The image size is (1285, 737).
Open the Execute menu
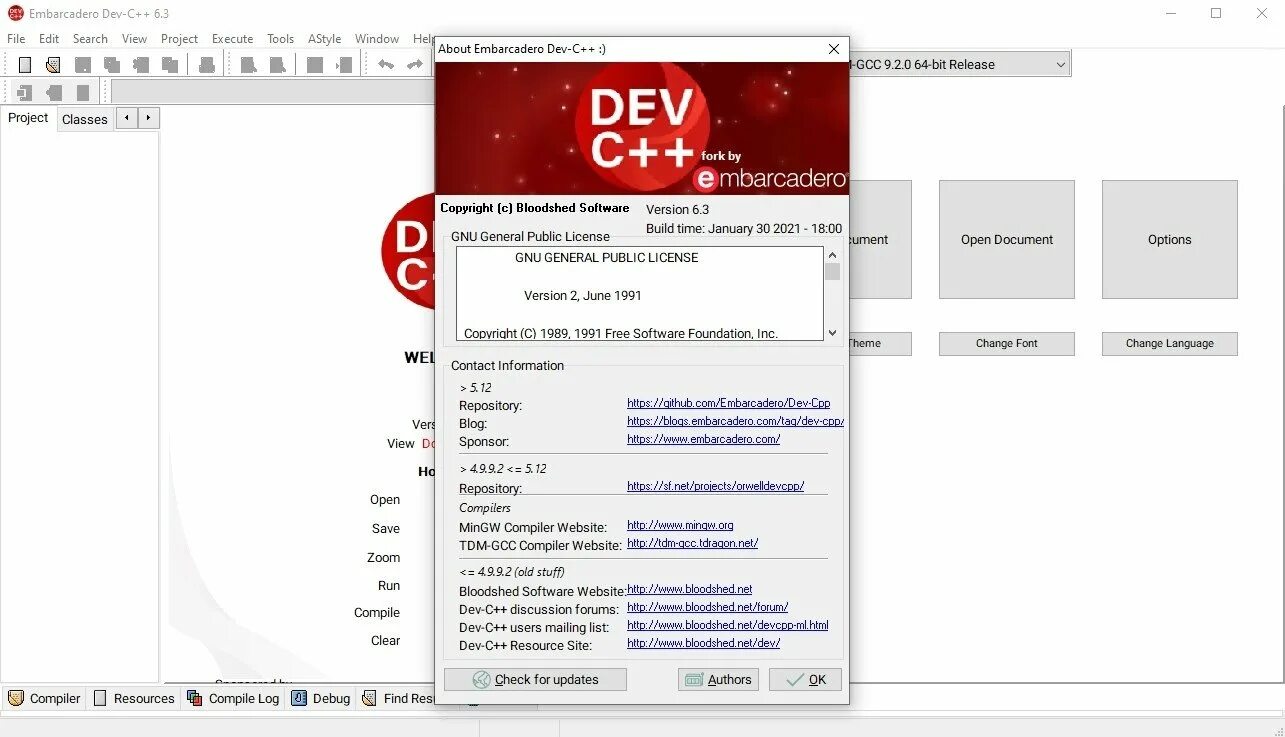click(232, 39)
